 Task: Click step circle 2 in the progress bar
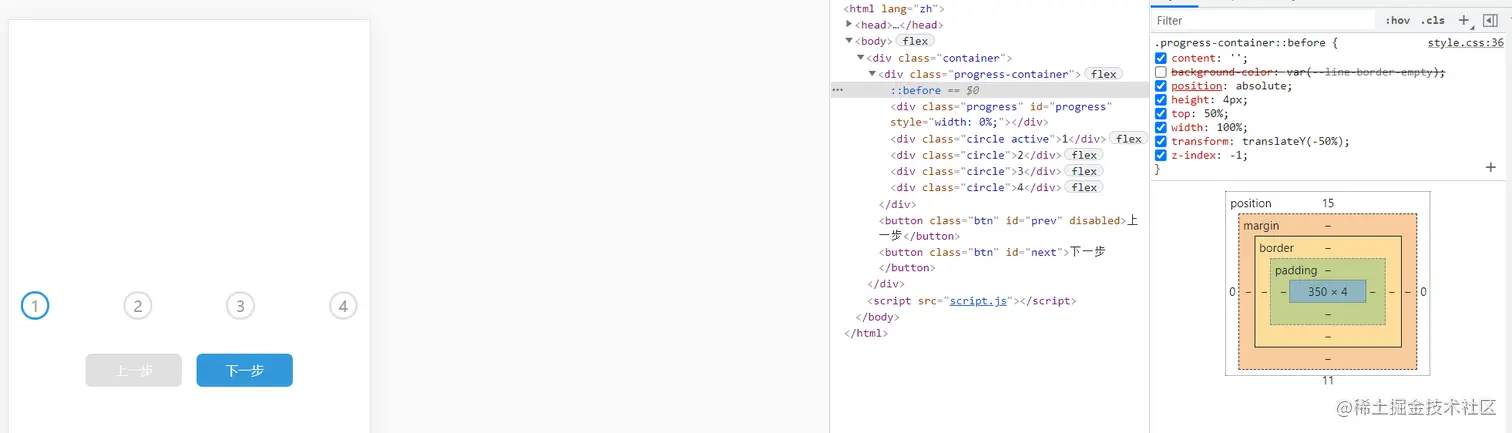138,306
